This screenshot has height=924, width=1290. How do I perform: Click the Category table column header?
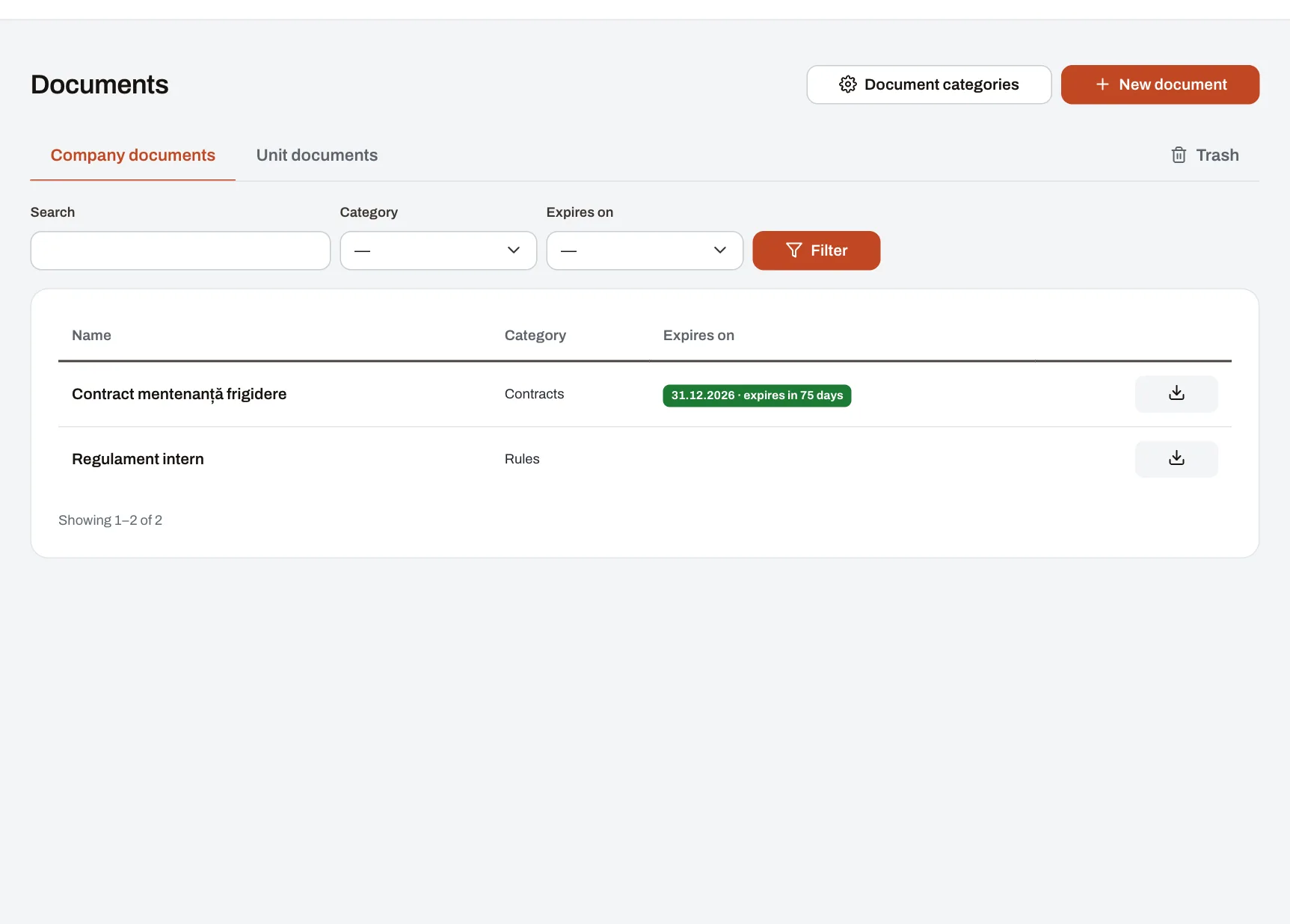pos(535,336)
